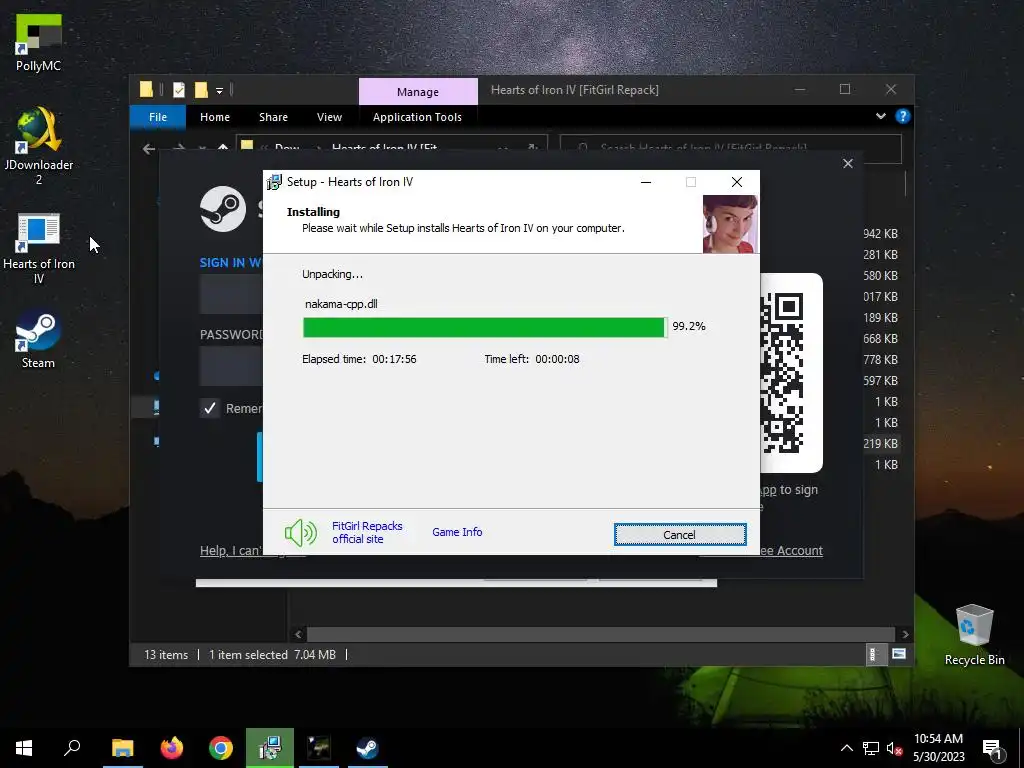The width and height of the screenshot is (1024, 768).
Task: Show hidden tray icons
Action: coord(846,748)
